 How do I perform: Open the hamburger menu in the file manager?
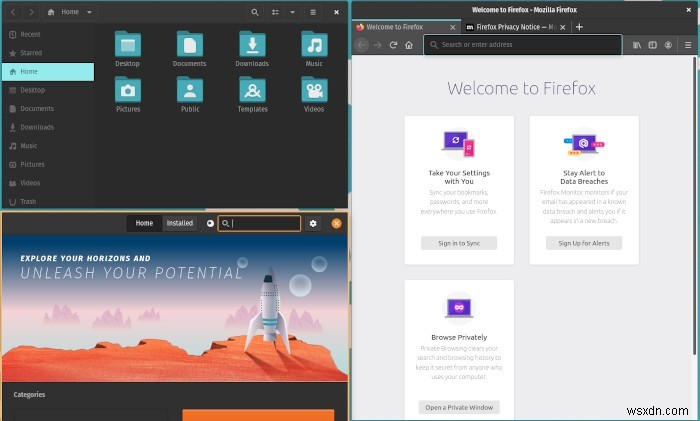click(x=313, y=12)
